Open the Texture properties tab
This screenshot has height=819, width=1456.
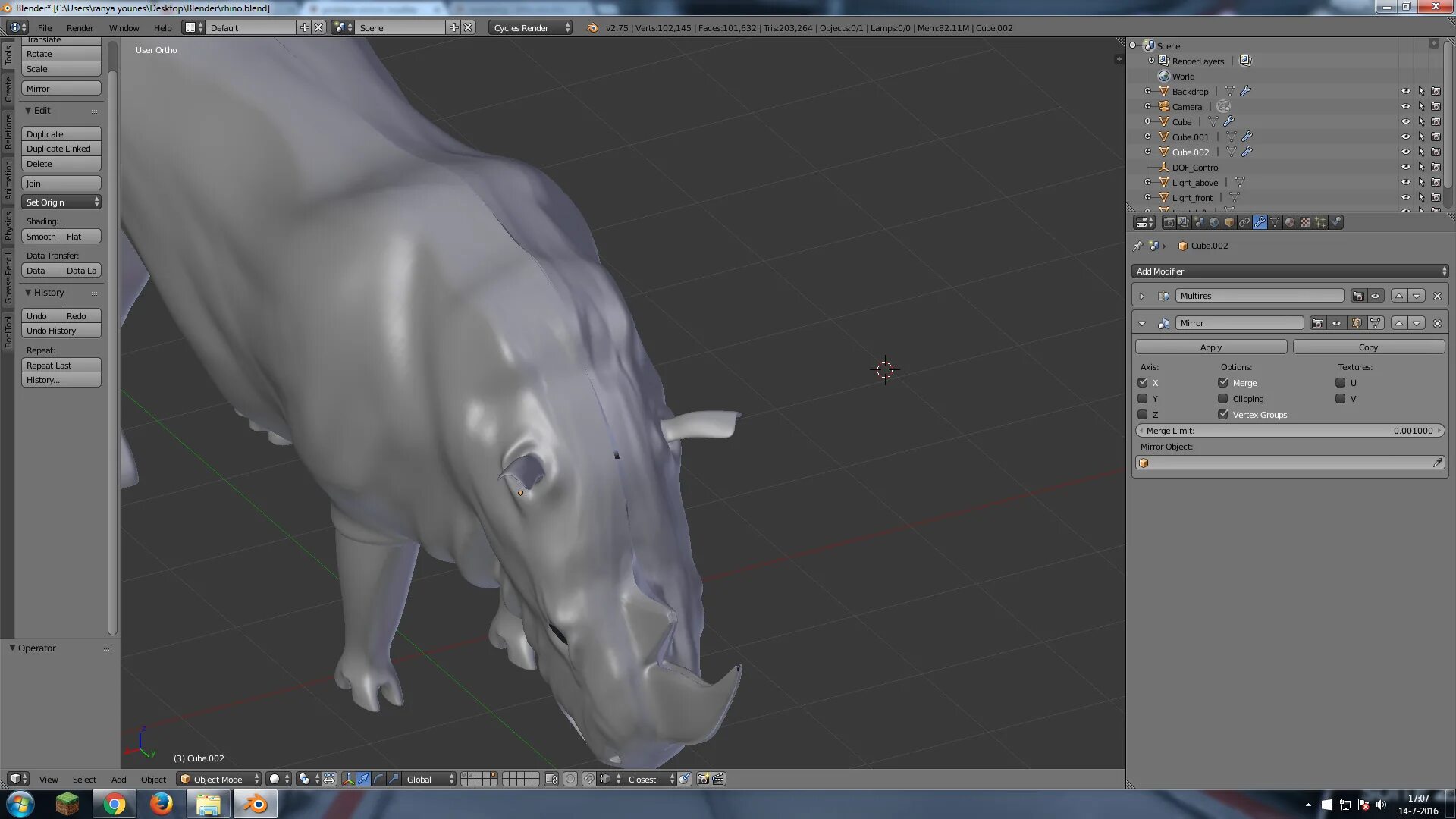1305,222
